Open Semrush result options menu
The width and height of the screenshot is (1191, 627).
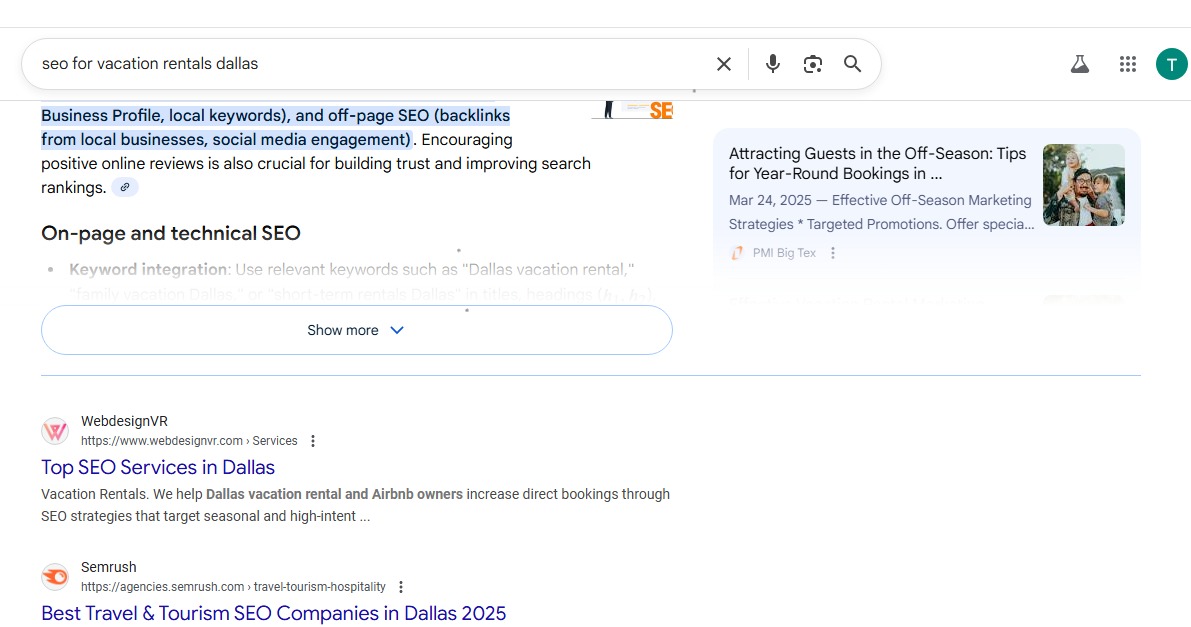click(401, 587)
